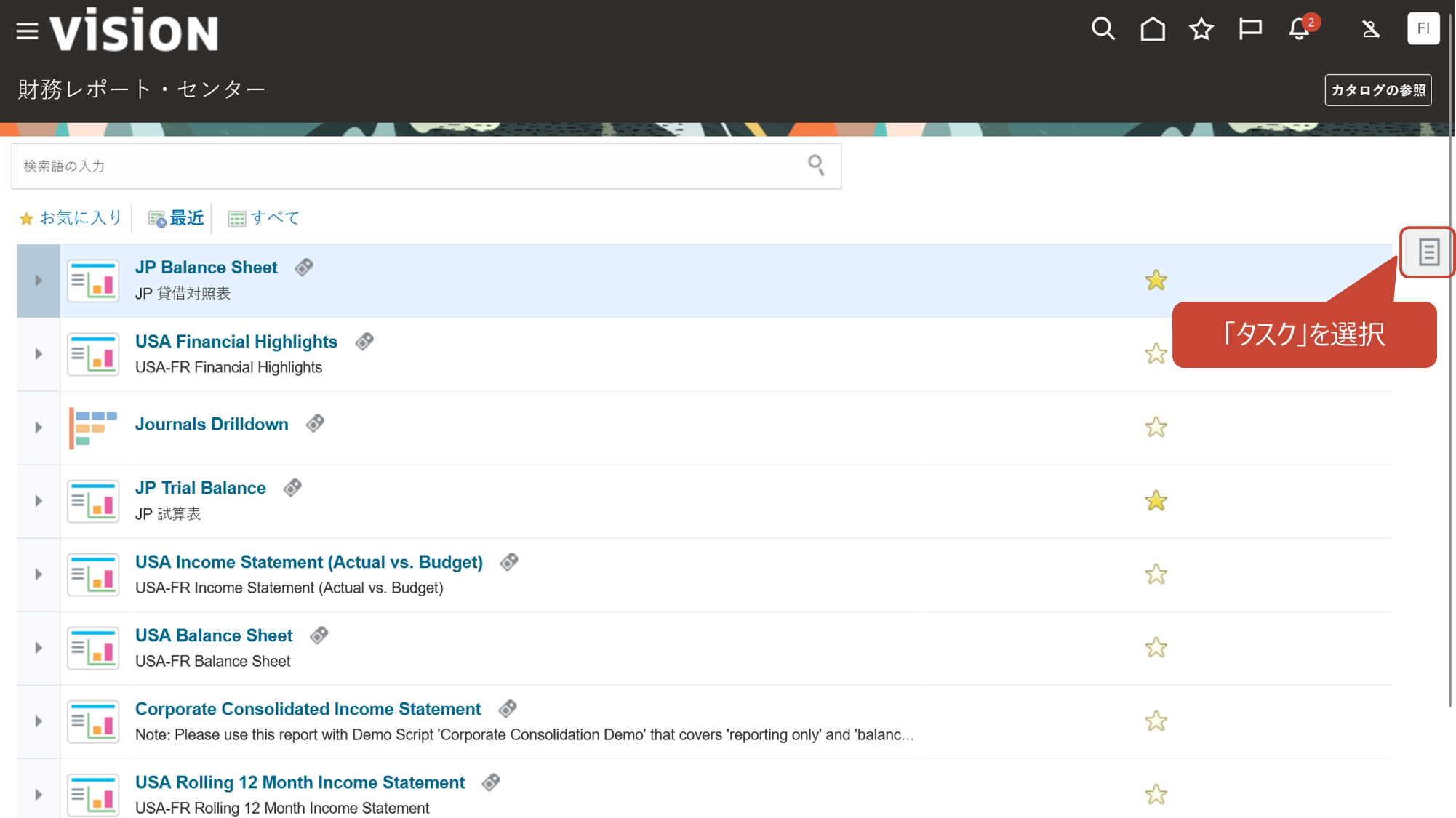The height and width of the screenshot is (818, 1456).
Task: Open the favorites star in header
Action: point(1201,29)
